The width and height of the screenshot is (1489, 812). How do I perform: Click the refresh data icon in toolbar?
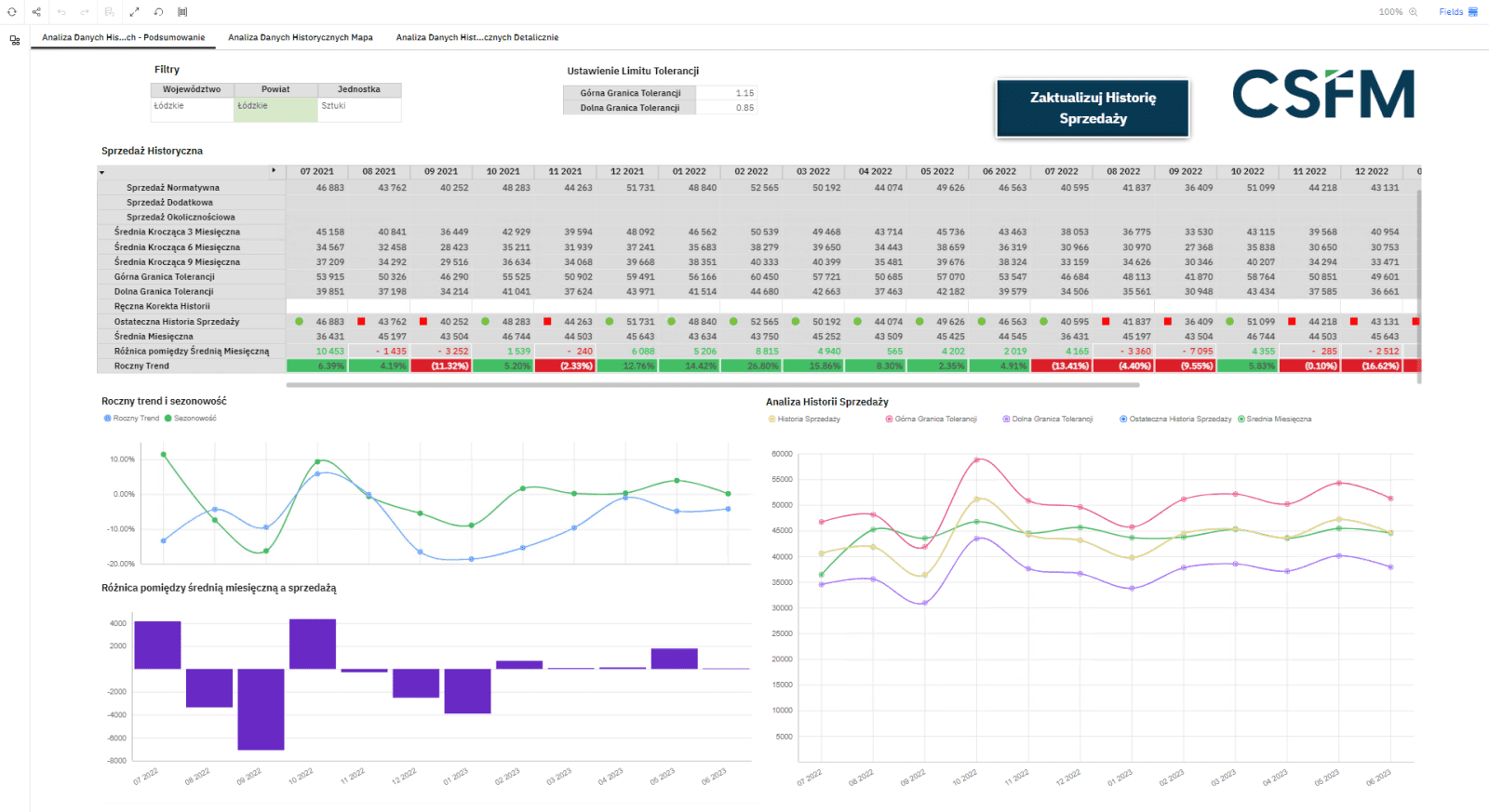coord(12,12)
